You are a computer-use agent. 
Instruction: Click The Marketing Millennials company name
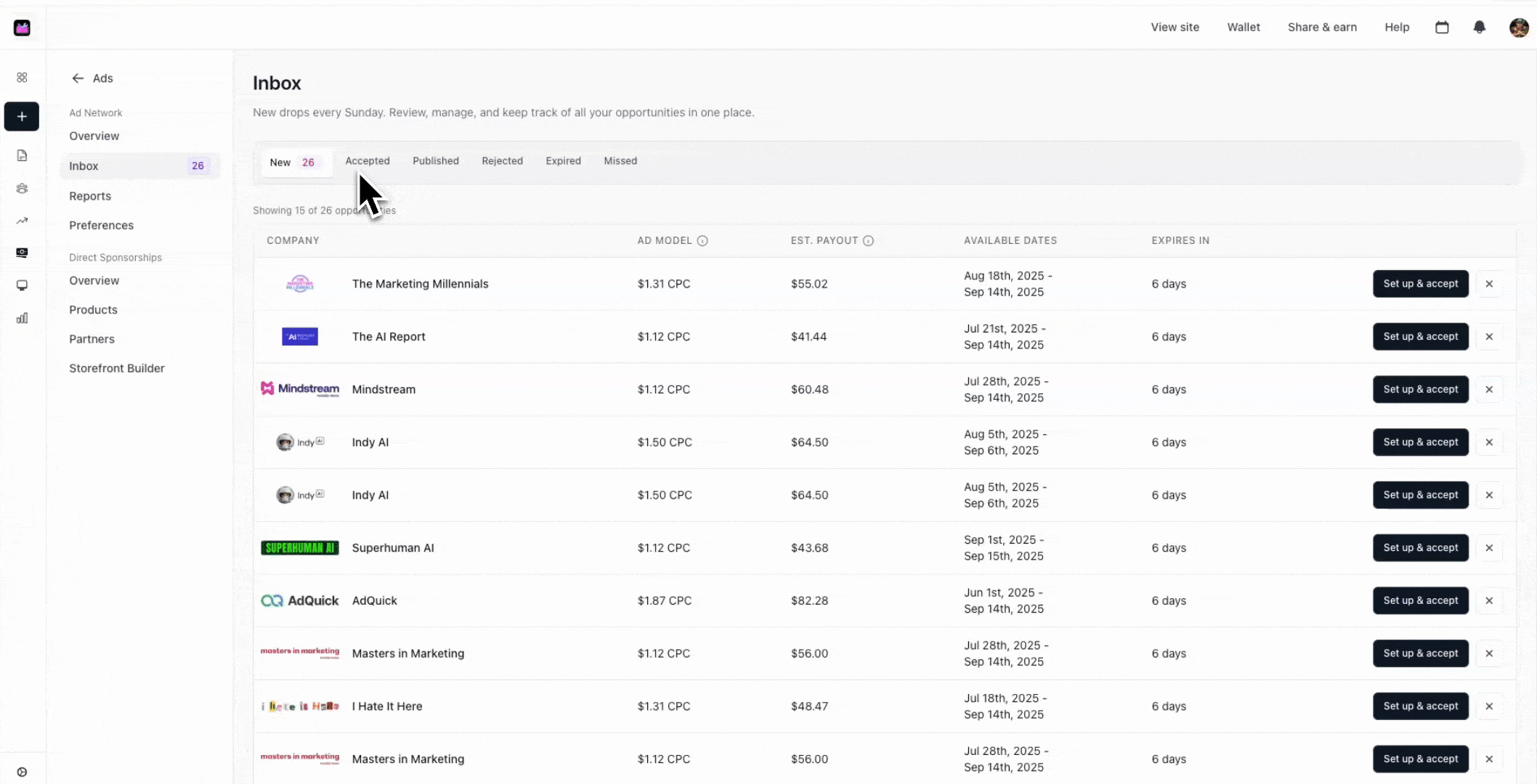tap(420, 284)
